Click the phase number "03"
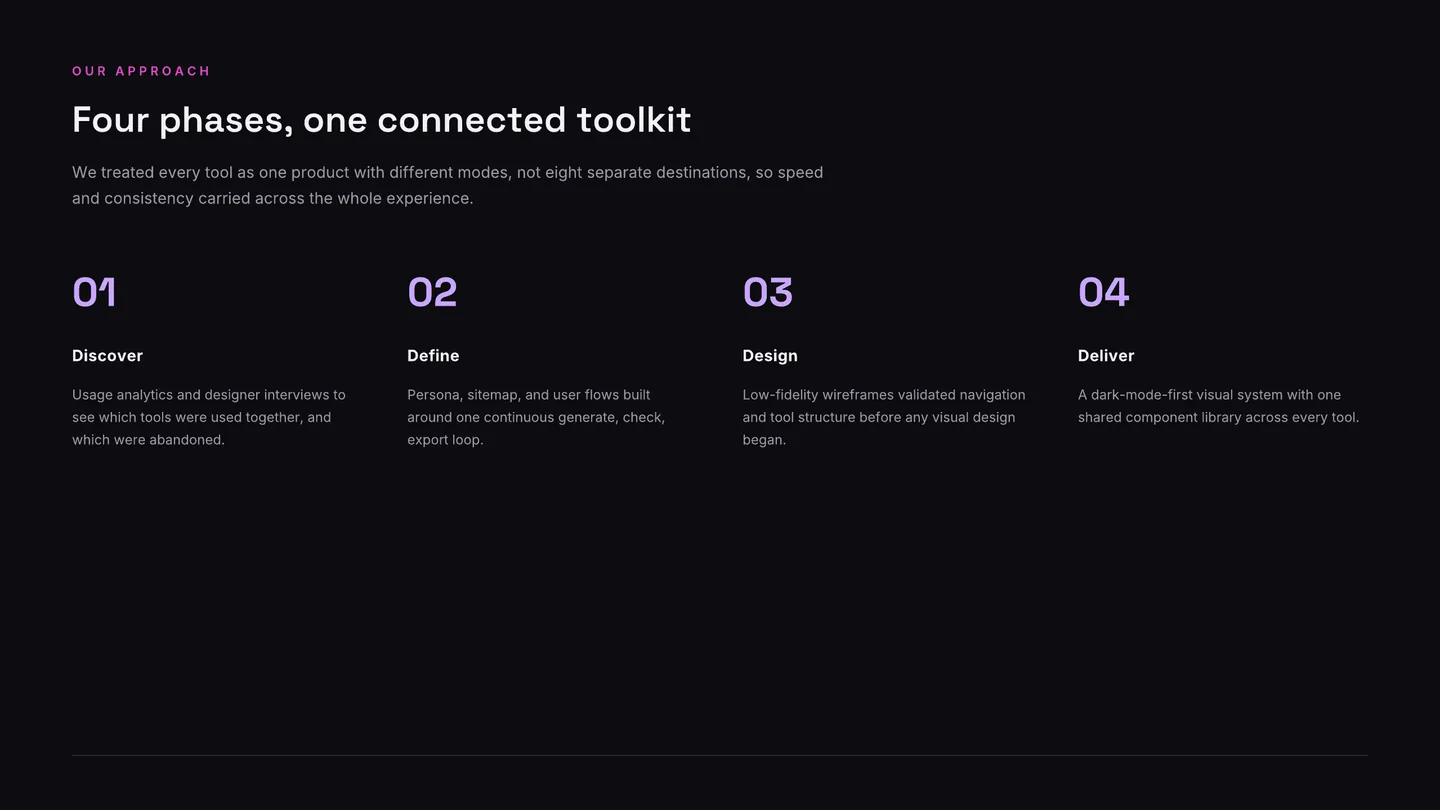The image size is (1440, 810). [768, 292]
